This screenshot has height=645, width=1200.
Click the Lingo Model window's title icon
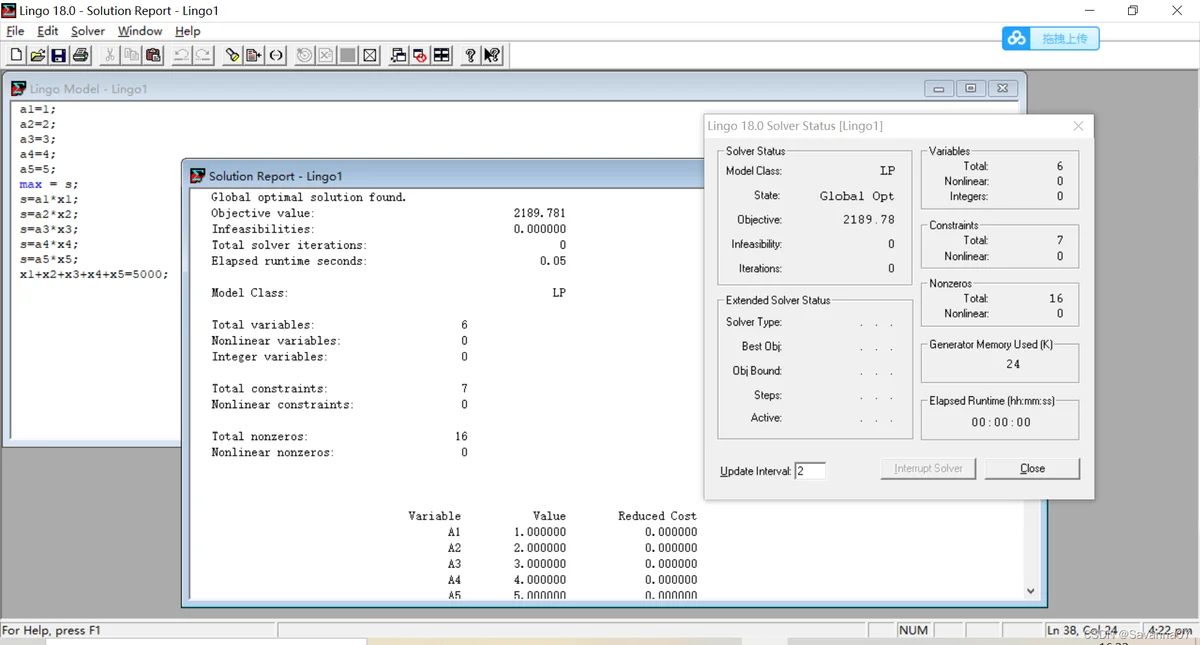click(19, 88)
